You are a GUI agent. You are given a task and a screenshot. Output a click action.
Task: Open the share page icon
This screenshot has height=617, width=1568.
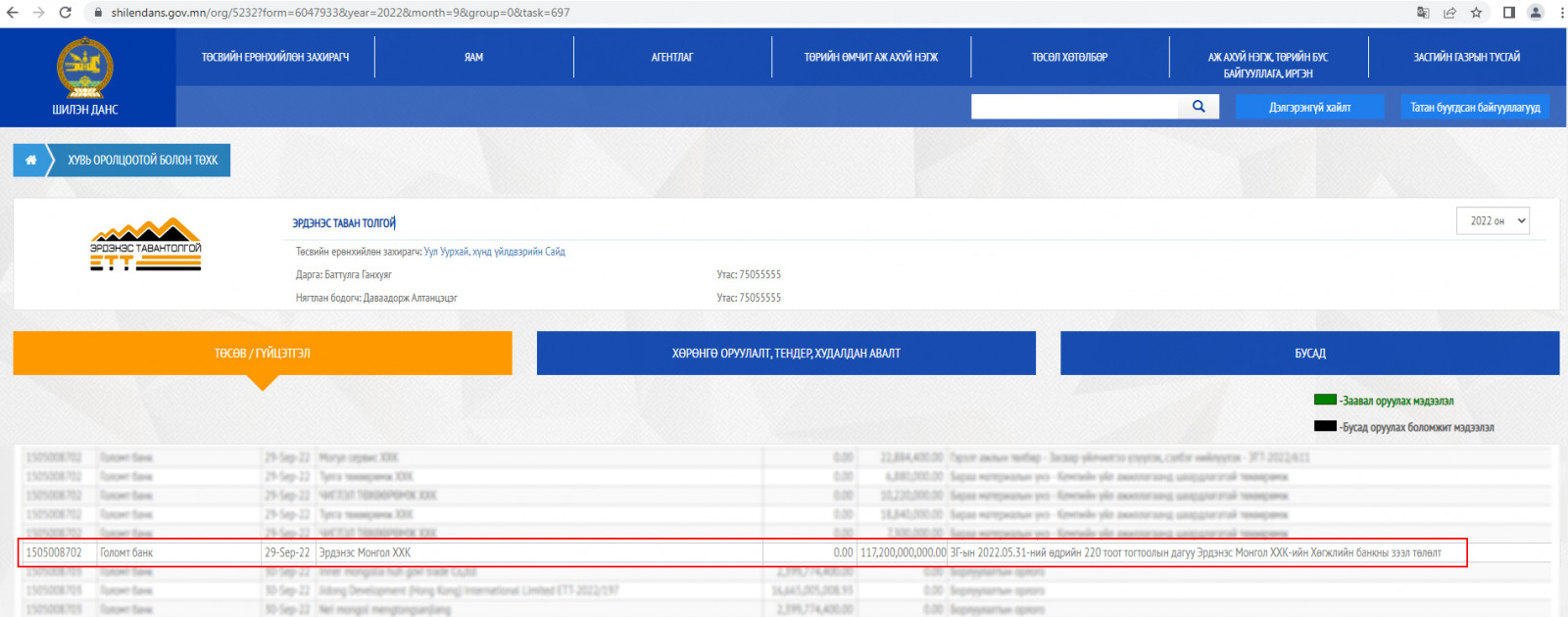click(x=1449, y=13)
